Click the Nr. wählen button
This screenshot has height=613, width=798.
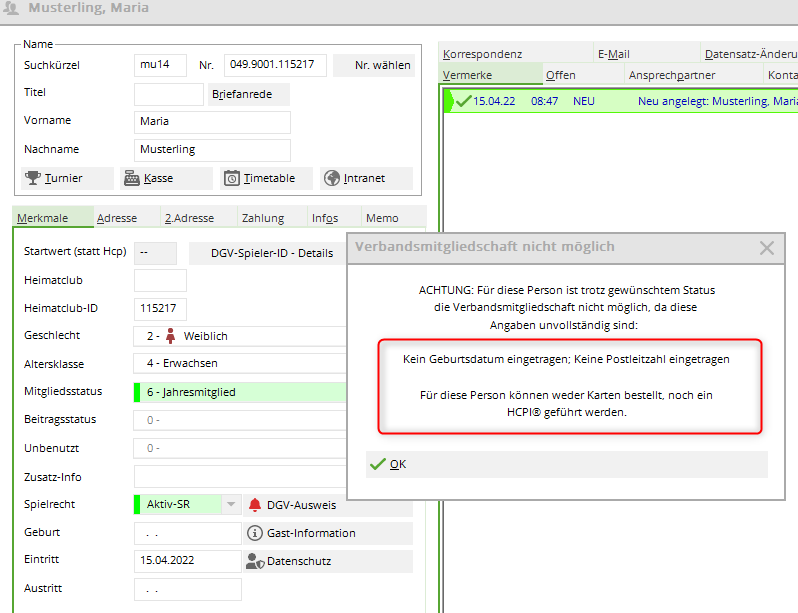tap(374, 65)
